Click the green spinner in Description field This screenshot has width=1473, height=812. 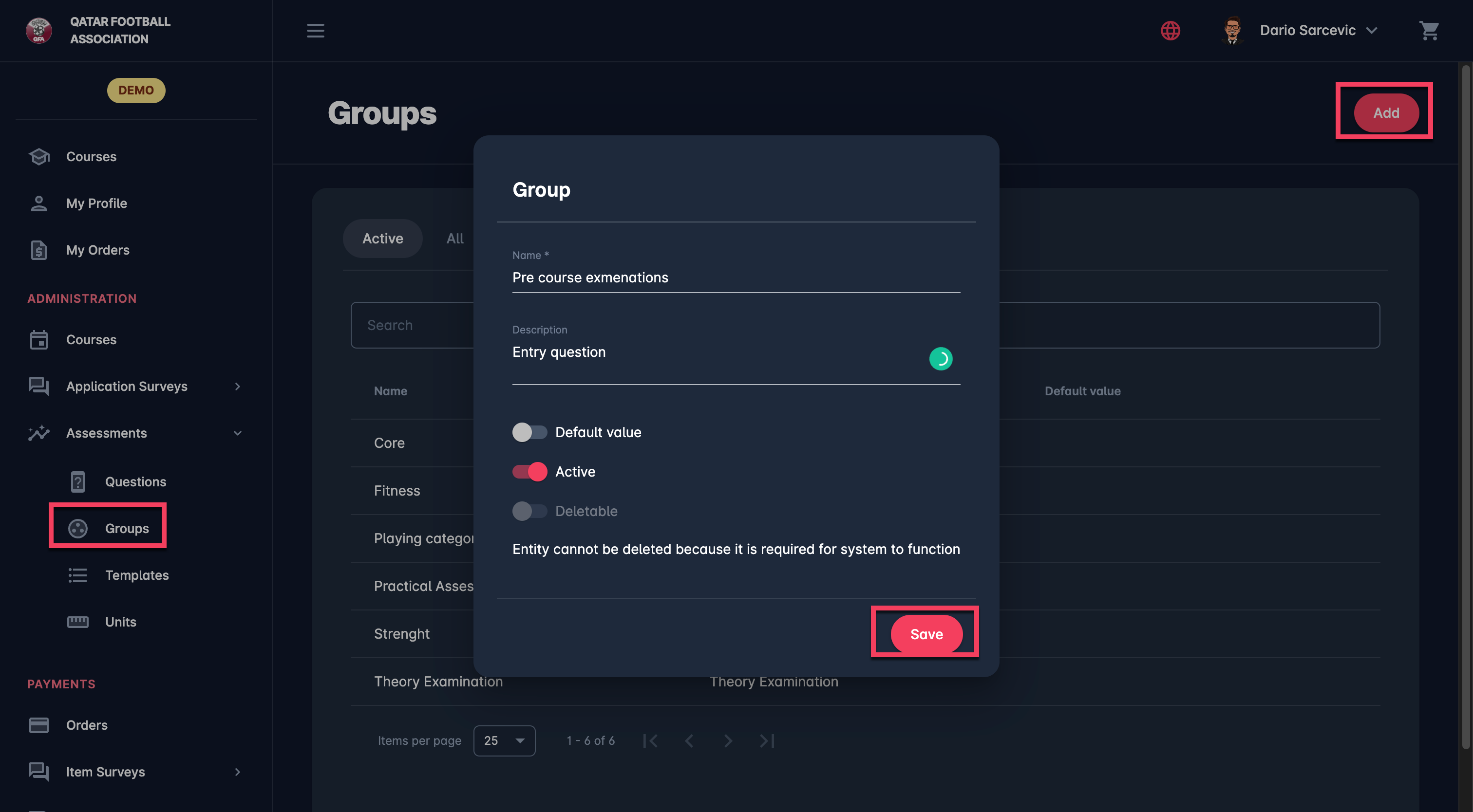point(940,359)
